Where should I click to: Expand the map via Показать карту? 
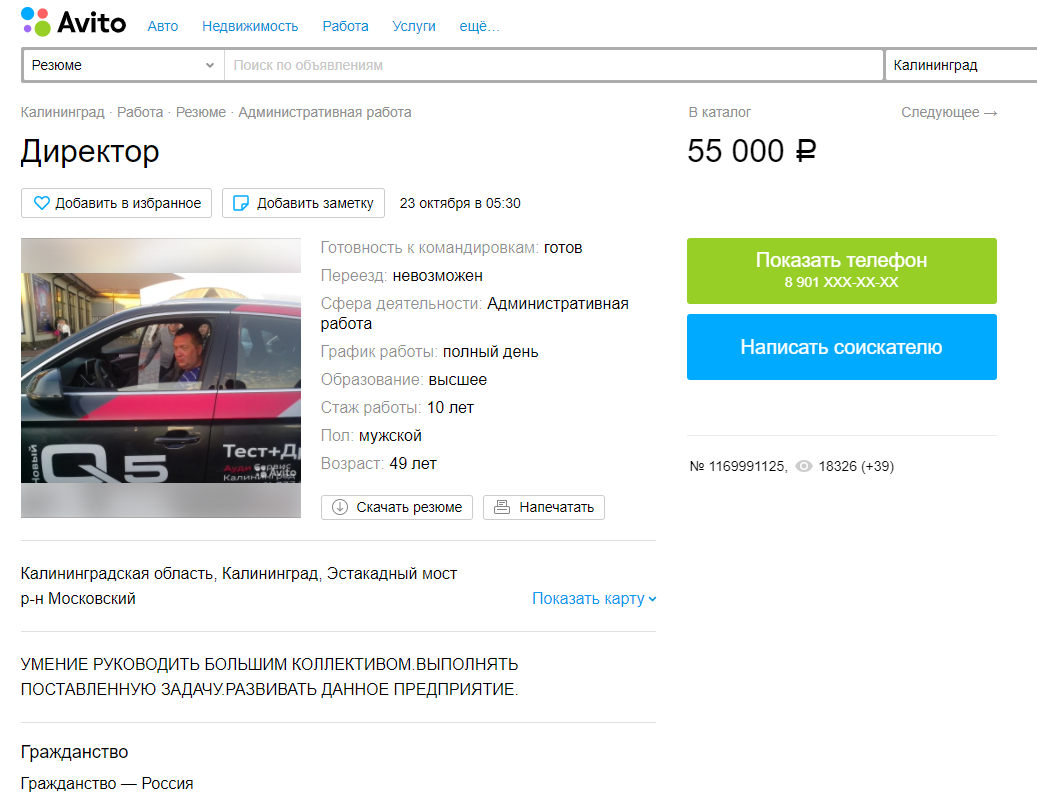(594, 599)
